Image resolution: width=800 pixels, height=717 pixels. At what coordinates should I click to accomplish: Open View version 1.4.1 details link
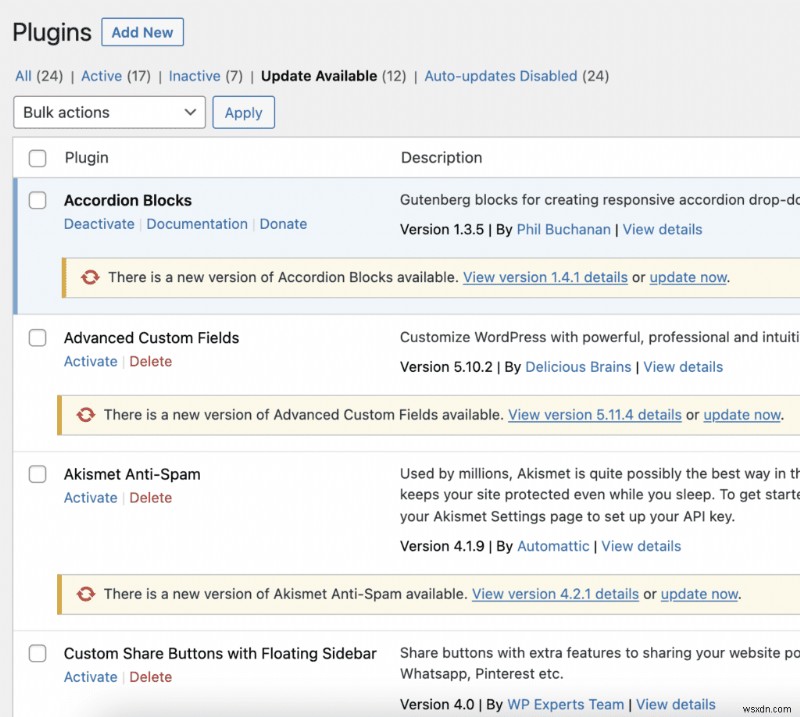point(545,277)
